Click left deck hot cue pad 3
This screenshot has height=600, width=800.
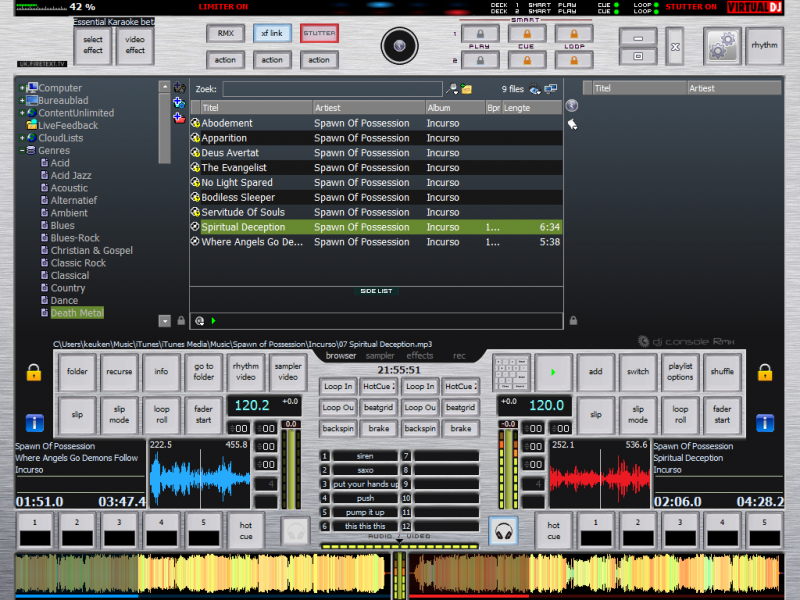coord(119,532)
